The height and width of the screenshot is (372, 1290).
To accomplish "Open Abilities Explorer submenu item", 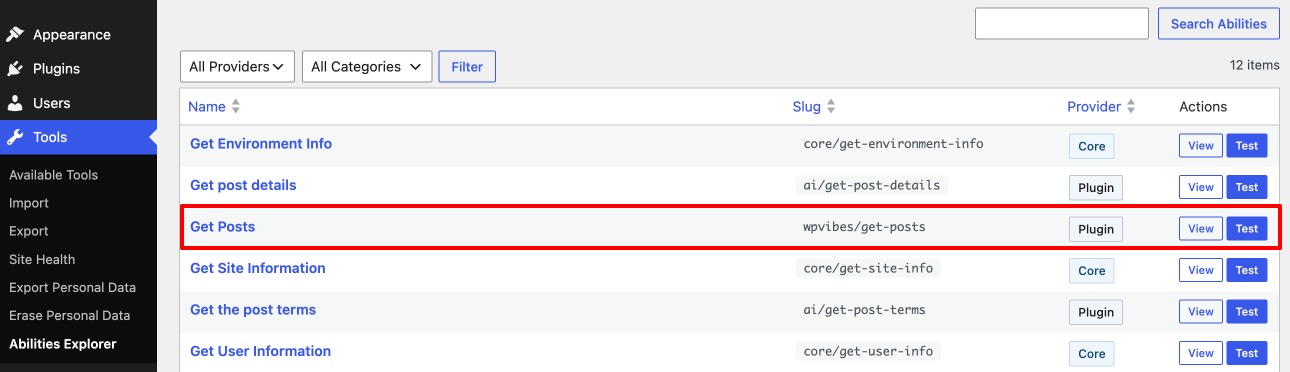I will click(x=63, y=344).
